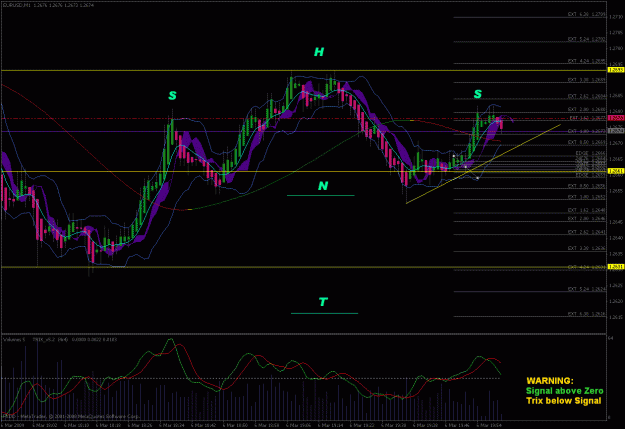Click the 'Volumes 5' indicator label
The image size is (625, 429).
(x=14, y=339)
